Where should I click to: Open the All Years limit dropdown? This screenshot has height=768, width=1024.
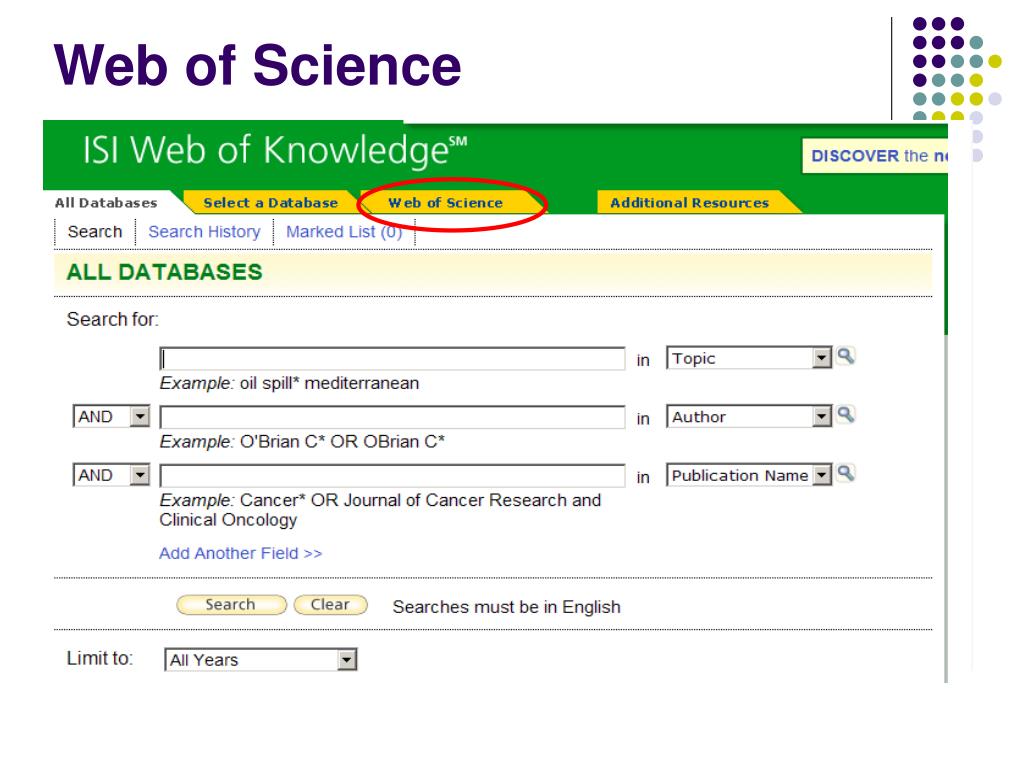click(x=261, y=660)
